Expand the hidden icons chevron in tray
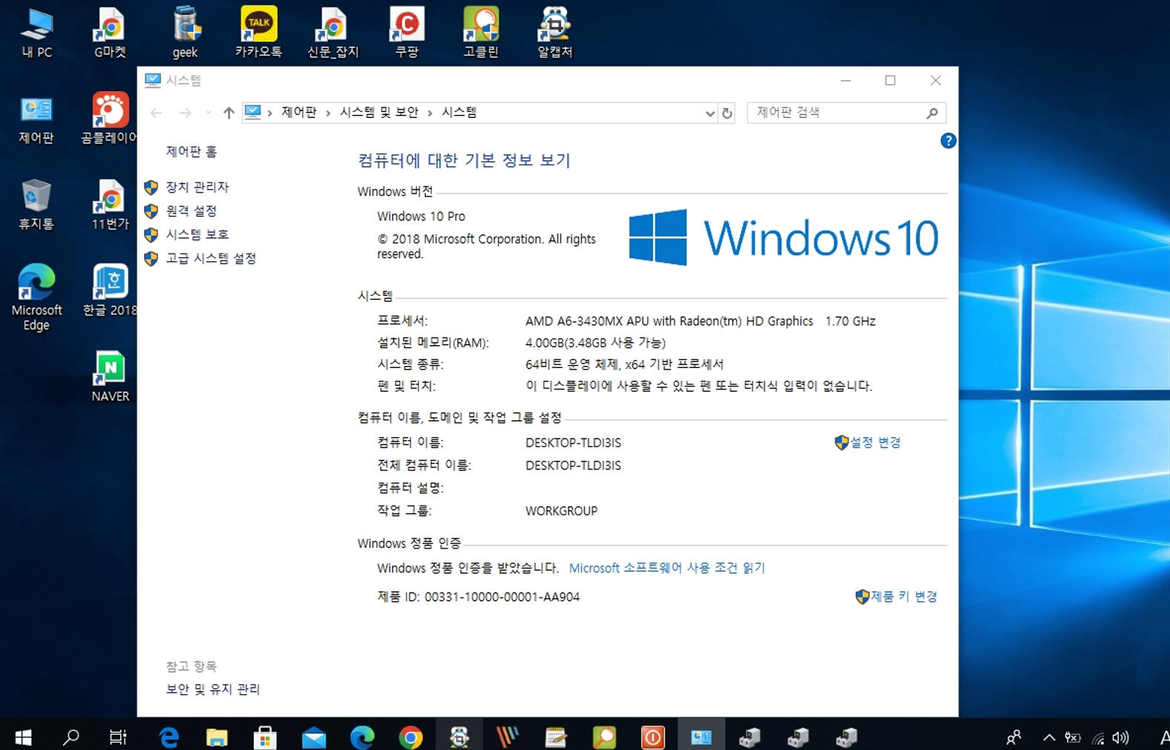 click(x=1048, y=735)
